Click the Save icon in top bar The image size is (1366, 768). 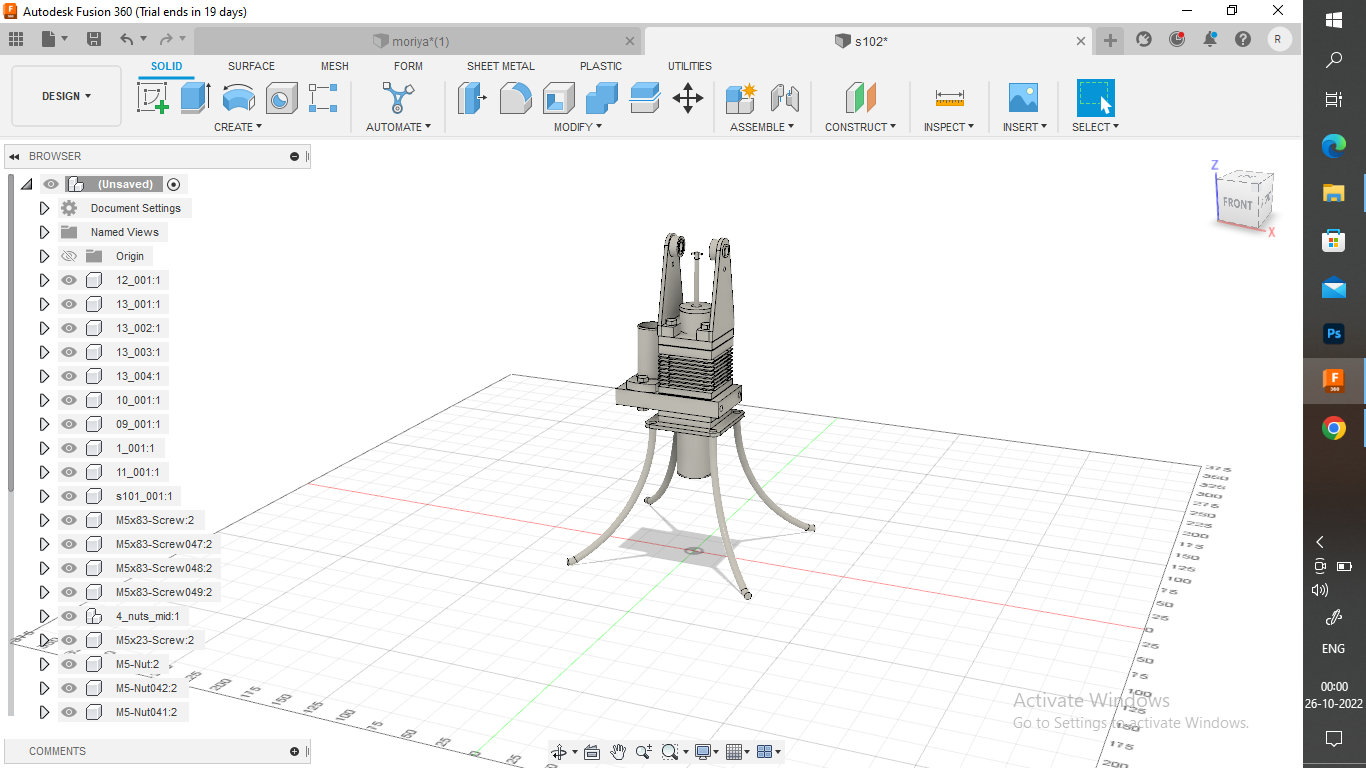(94, 39)
